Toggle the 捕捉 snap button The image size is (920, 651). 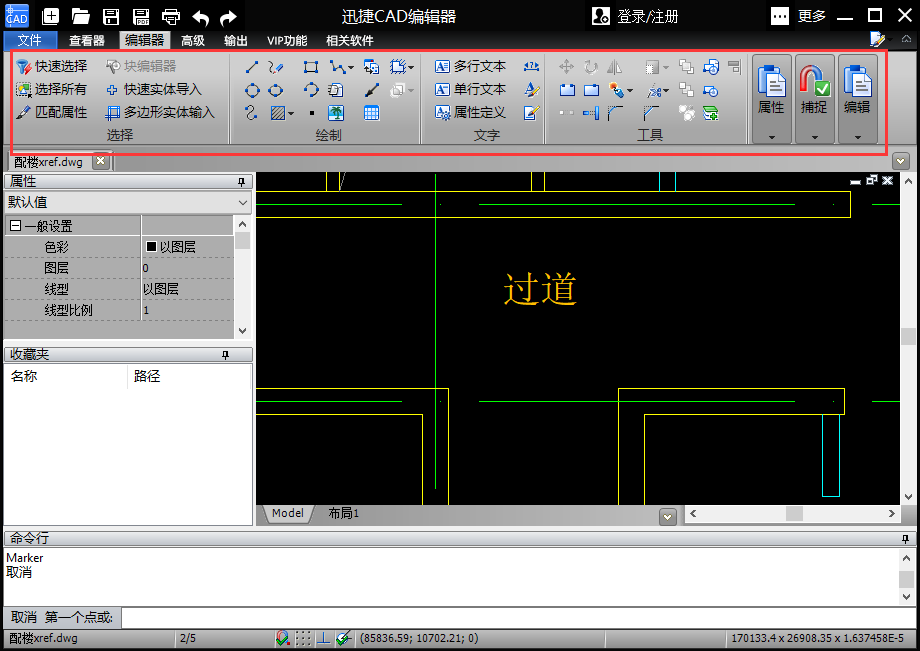click(814, 90)
